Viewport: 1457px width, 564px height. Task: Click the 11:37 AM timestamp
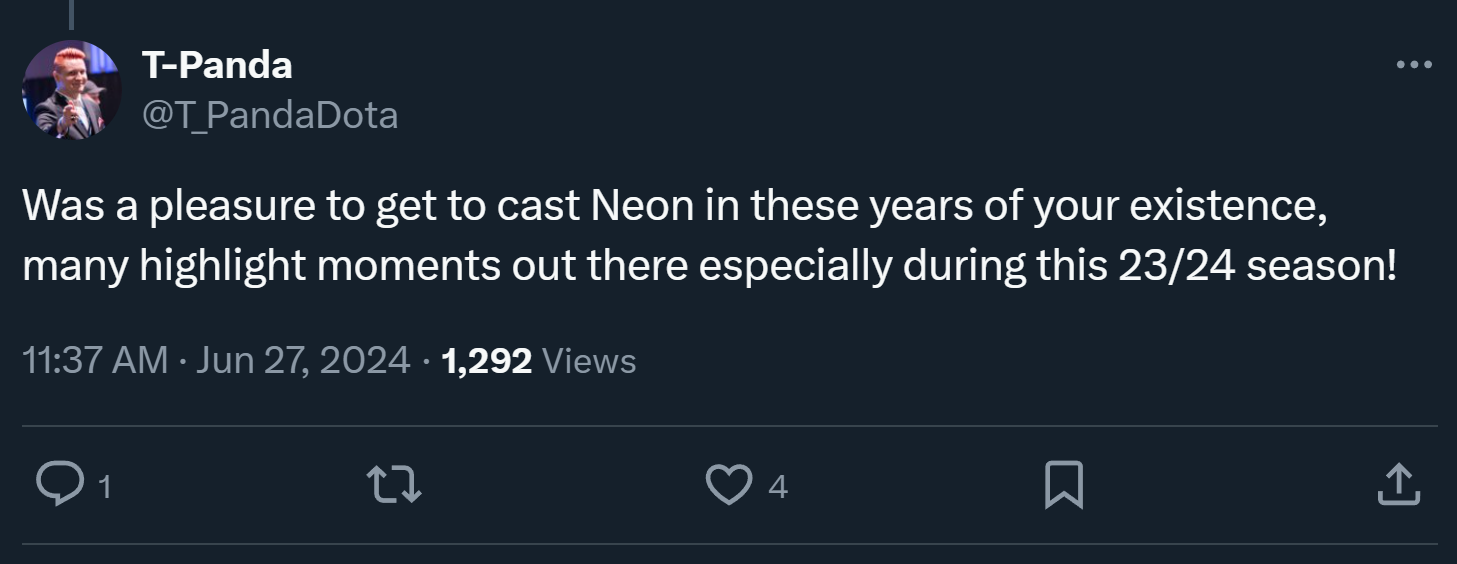click(95, 361)
